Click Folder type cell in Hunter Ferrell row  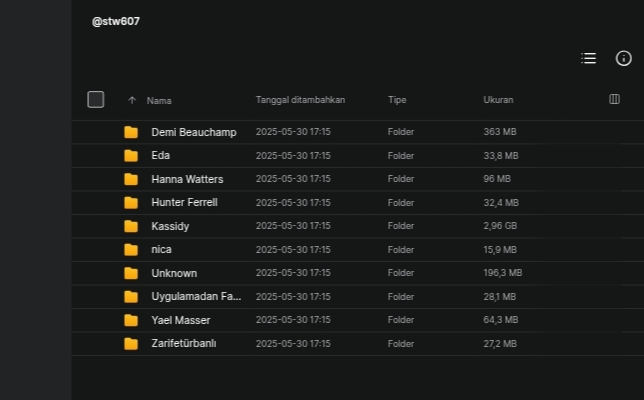[x=401, y=202]
